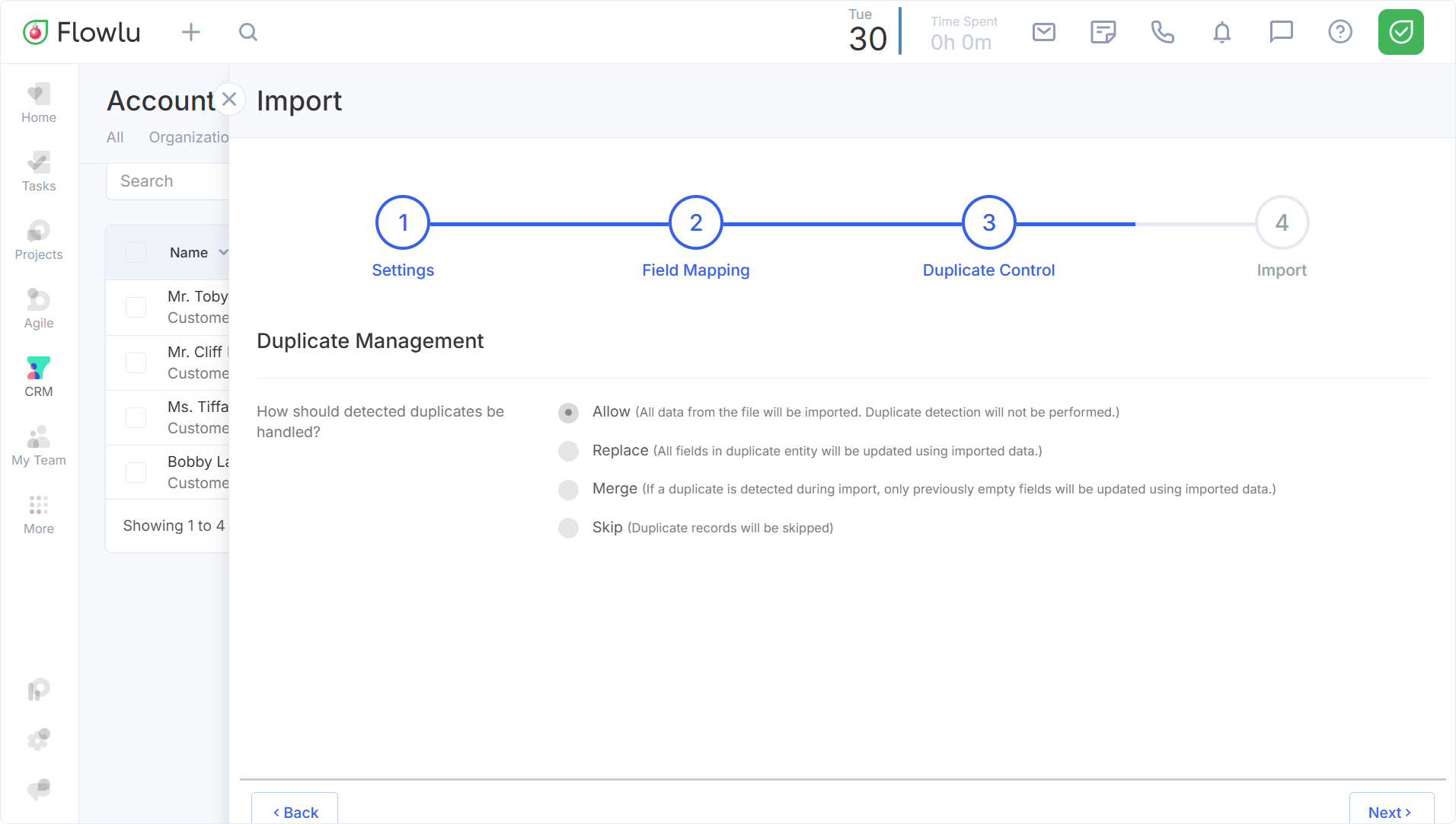This screenshot has height=824, width=1456.
Task: Click the search magnifier icon
Action: [248, 32]
